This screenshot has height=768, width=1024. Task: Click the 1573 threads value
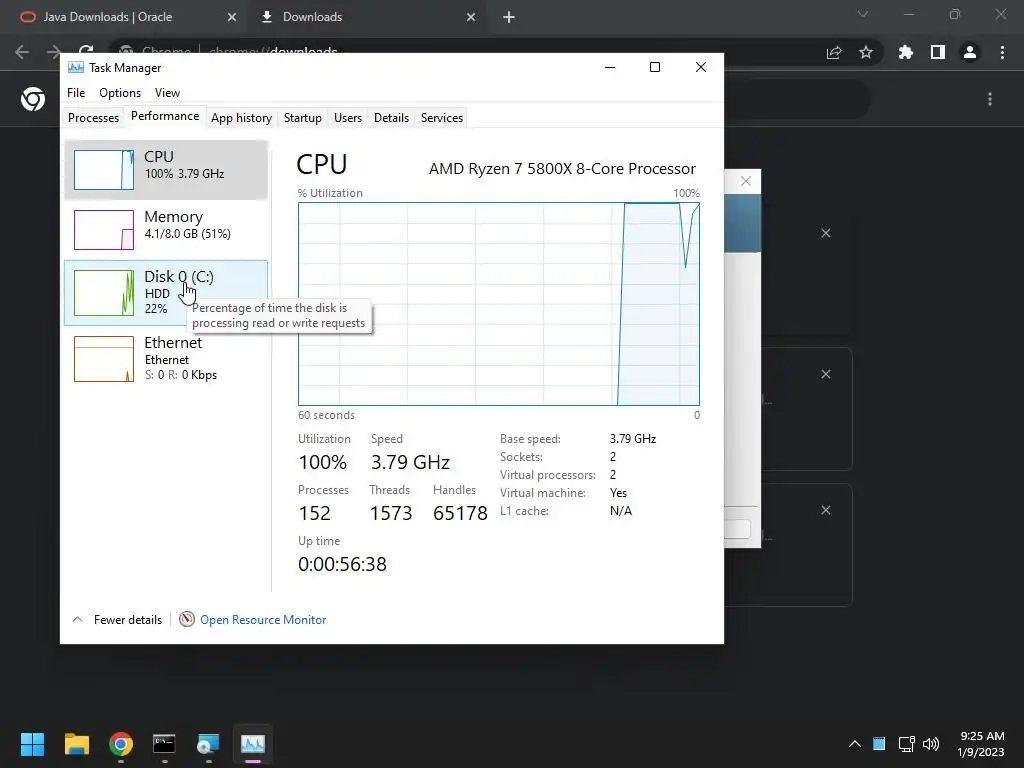[391, 513]
